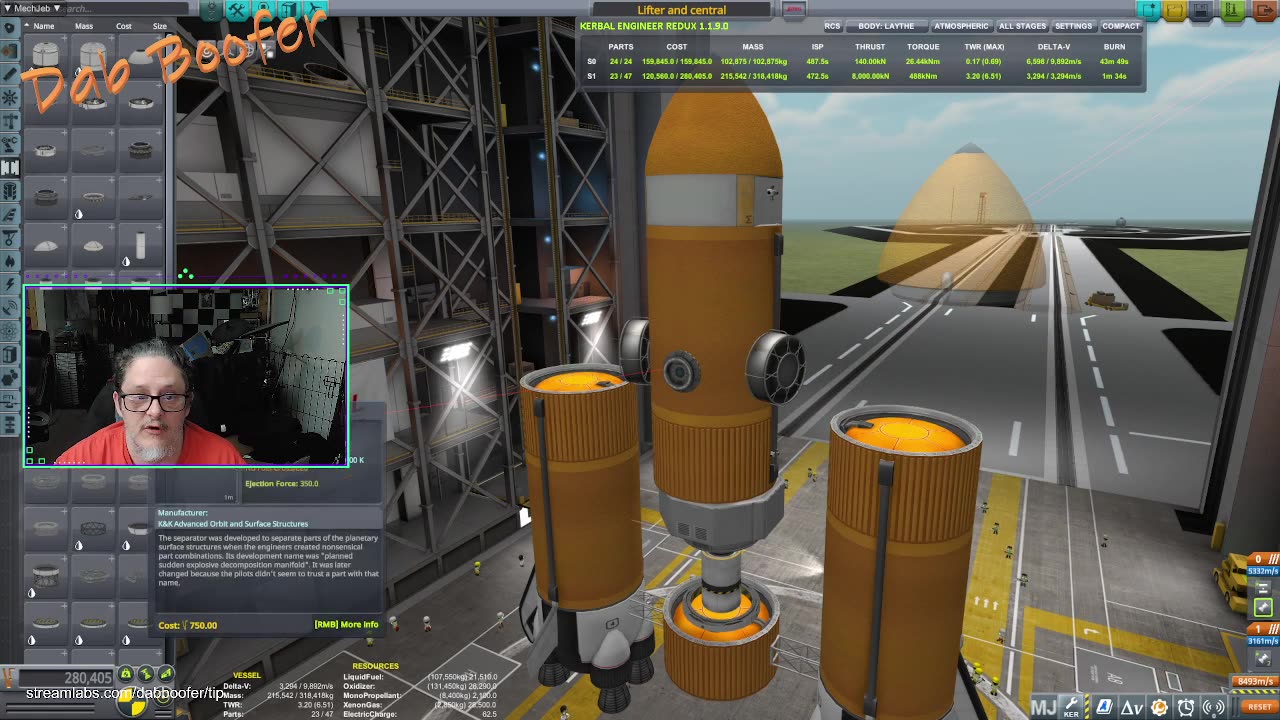The height and width of the screenshot is (720, 1280).
Task: Click the RESET staging button
Action: pos(1259,707)
